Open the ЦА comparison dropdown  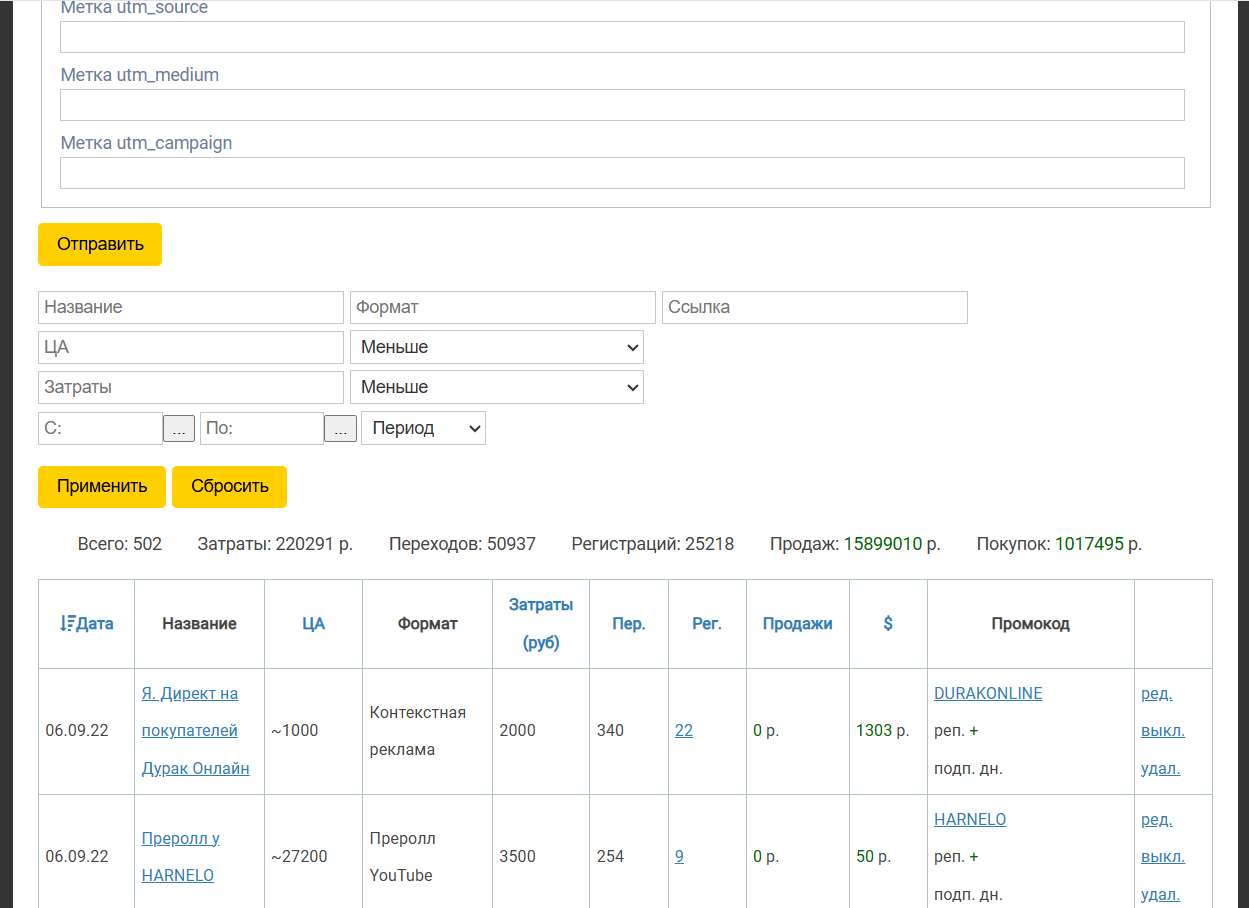click(x=497, y=347)
